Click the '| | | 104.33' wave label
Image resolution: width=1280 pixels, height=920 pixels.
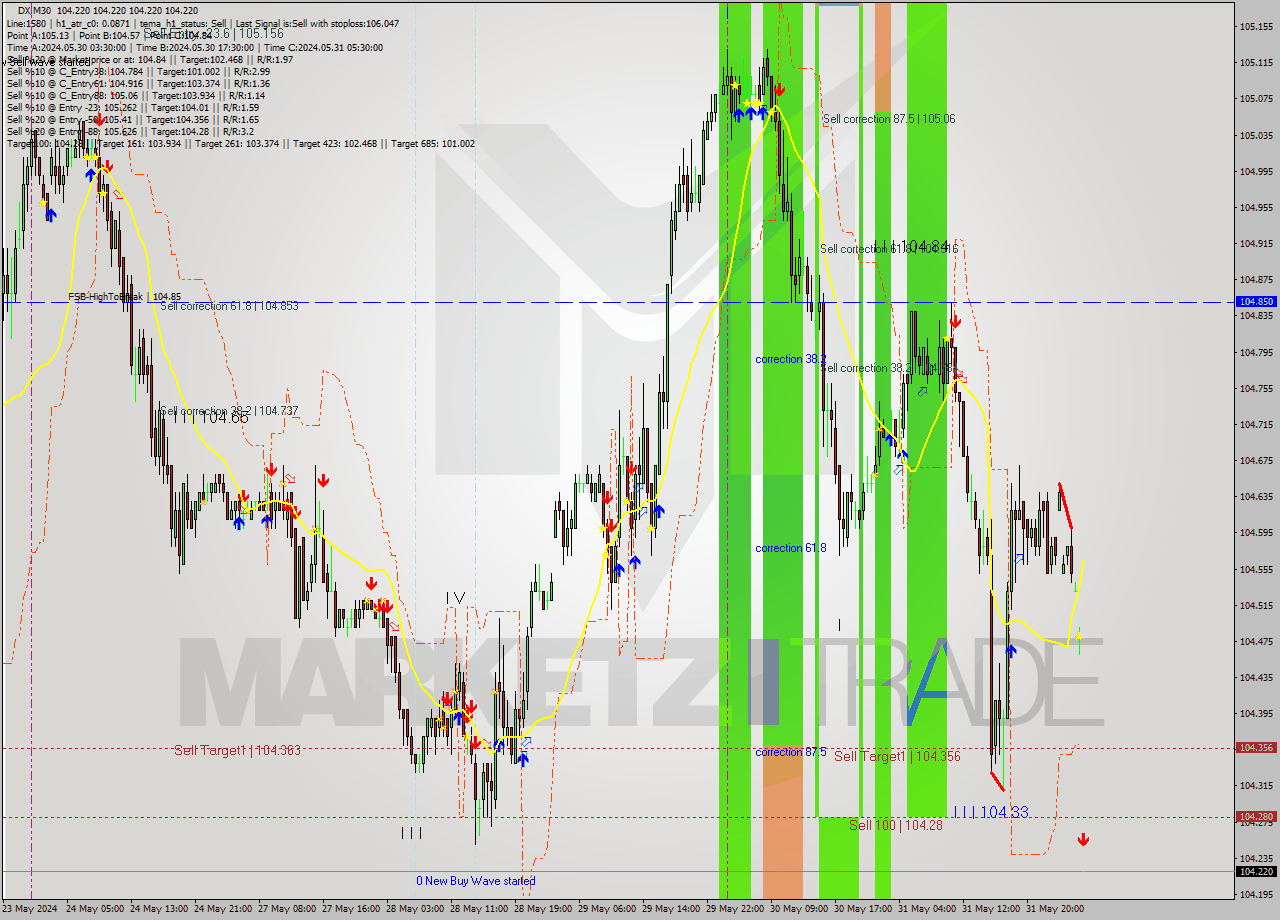click(990, 812)
